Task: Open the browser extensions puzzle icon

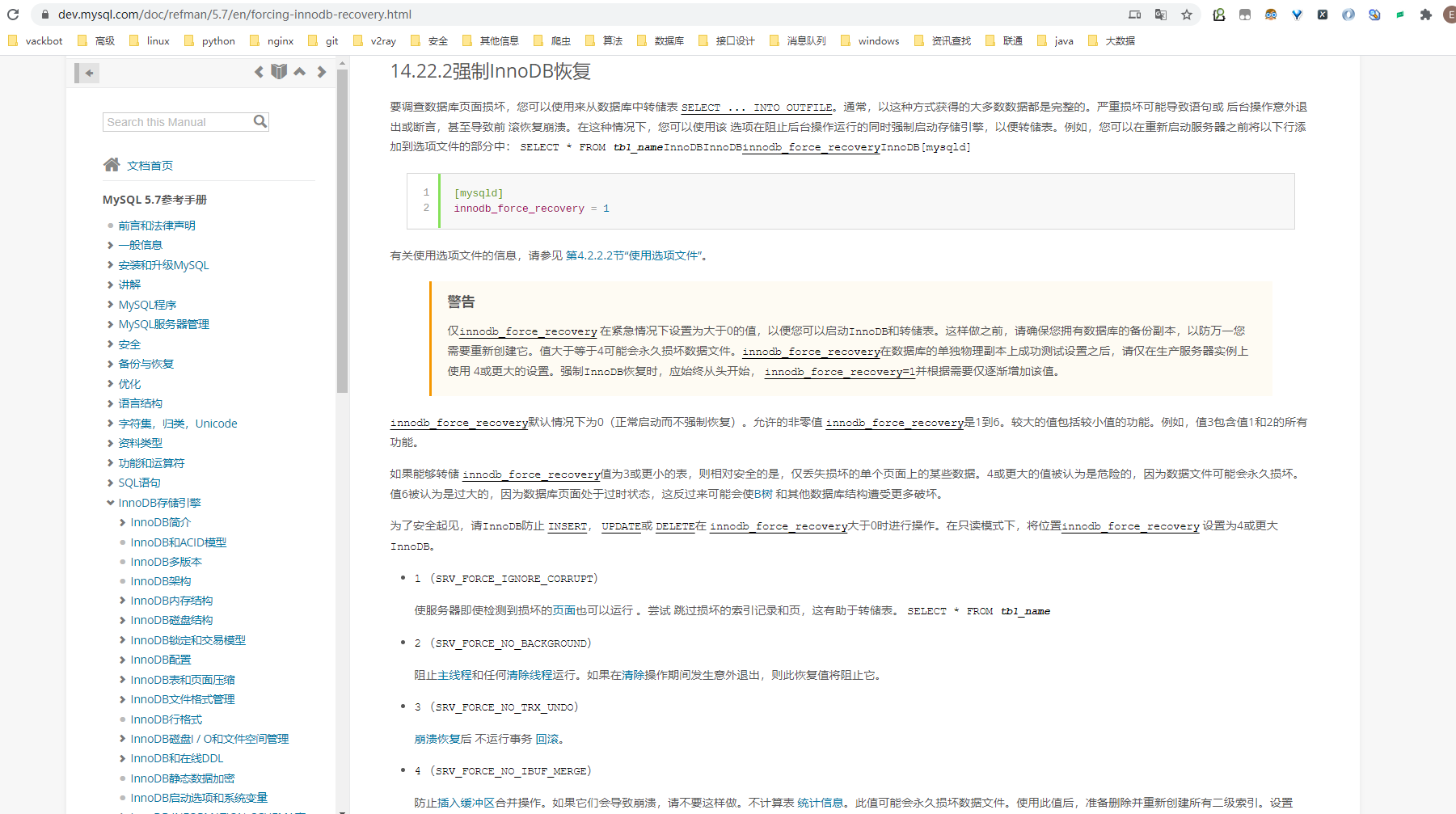Action: click(x=1425, y=14)
